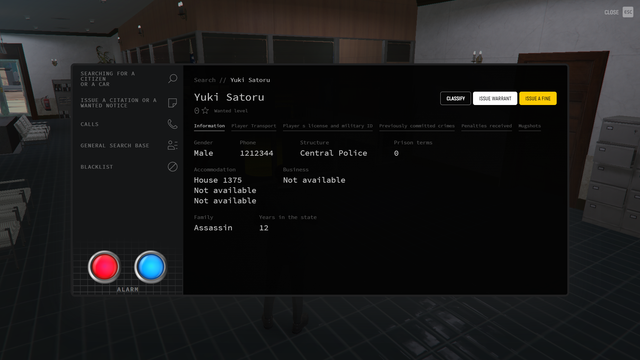Click the ESC close key icon
This screenshot has height=360, width=640.
click(628, 12)
